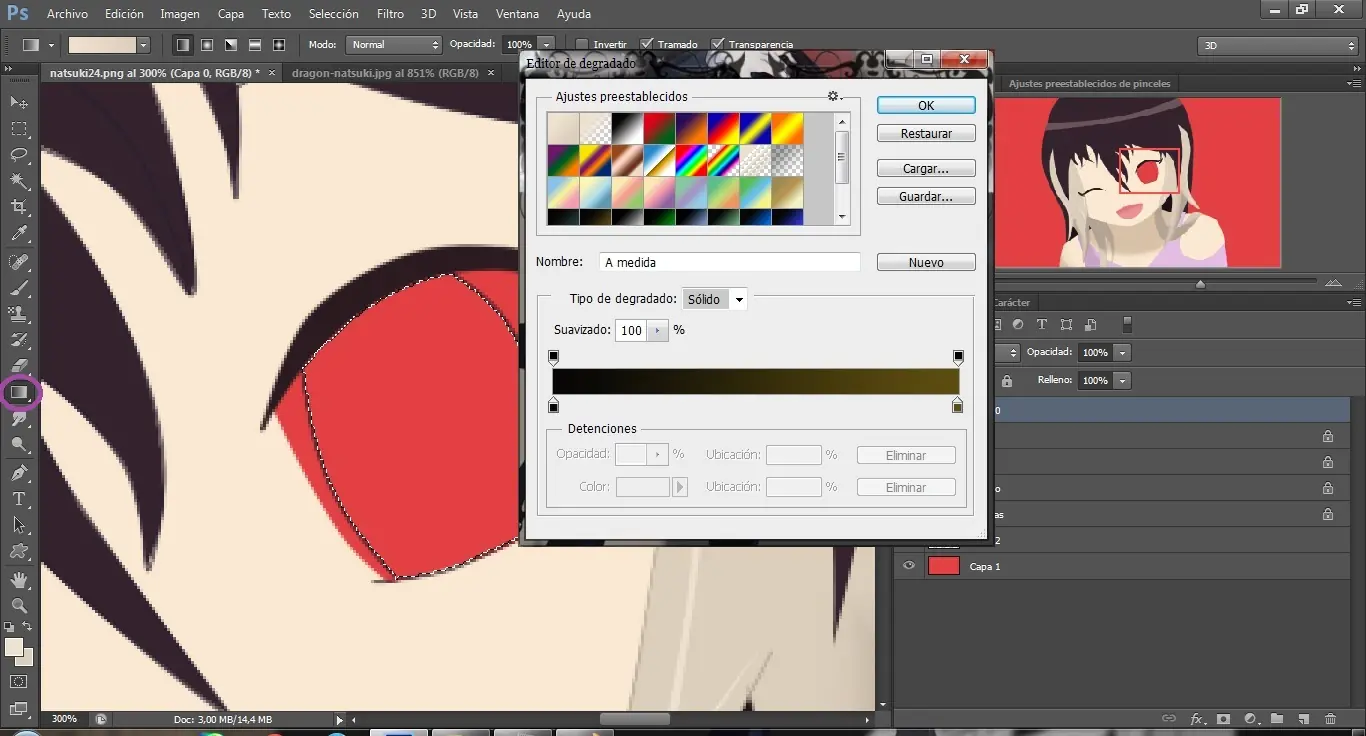Click the gear icon in gradient presets

[x=832, y=96]
